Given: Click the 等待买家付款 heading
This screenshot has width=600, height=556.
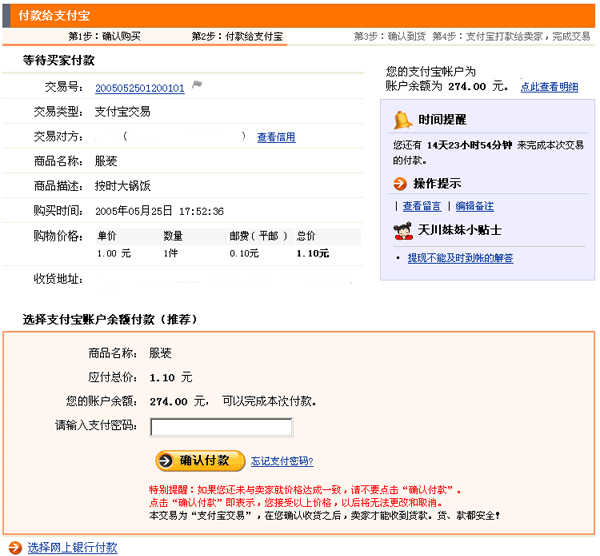Looking at the screenshot, I should coord(59,60).
